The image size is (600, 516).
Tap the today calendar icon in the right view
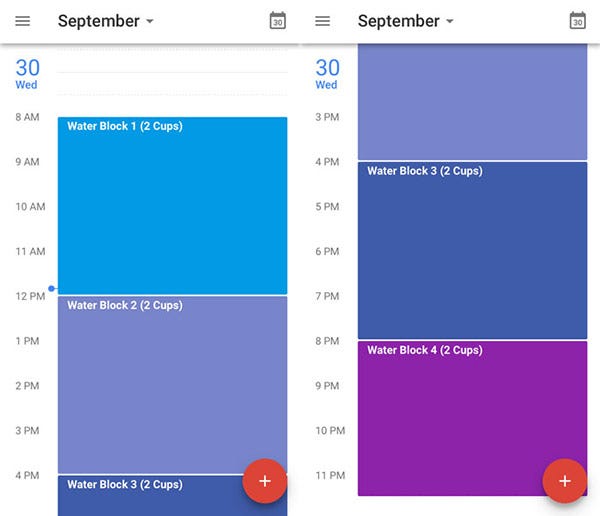point(577,21)
